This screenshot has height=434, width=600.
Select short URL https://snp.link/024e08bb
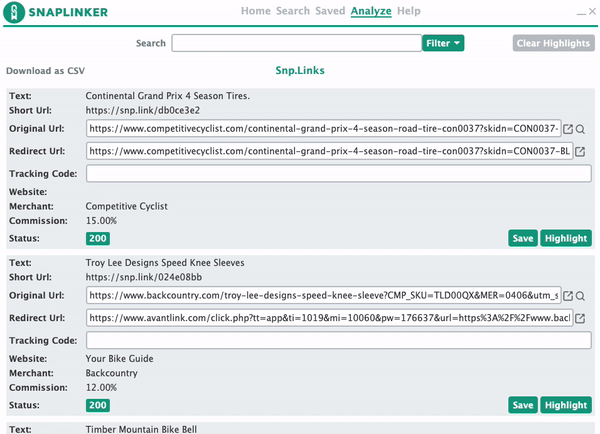point(143,277)
